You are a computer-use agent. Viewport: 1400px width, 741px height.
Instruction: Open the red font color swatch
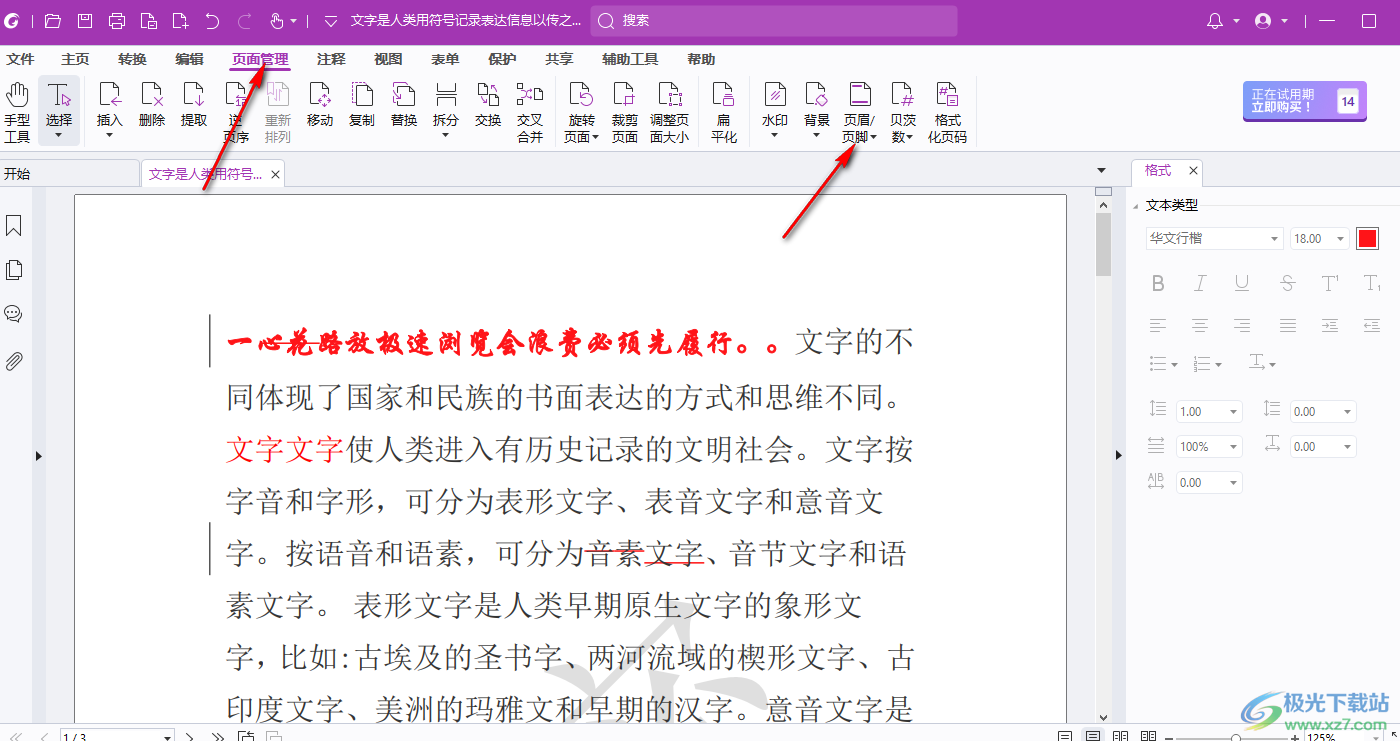pyautogui.click(x=1367, y=239)
